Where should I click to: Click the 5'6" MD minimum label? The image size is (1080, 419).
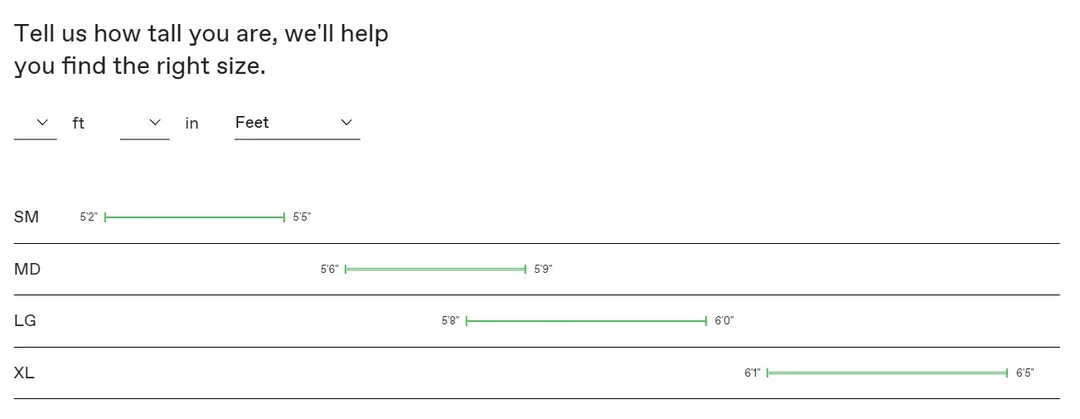(x=330, y=269)
